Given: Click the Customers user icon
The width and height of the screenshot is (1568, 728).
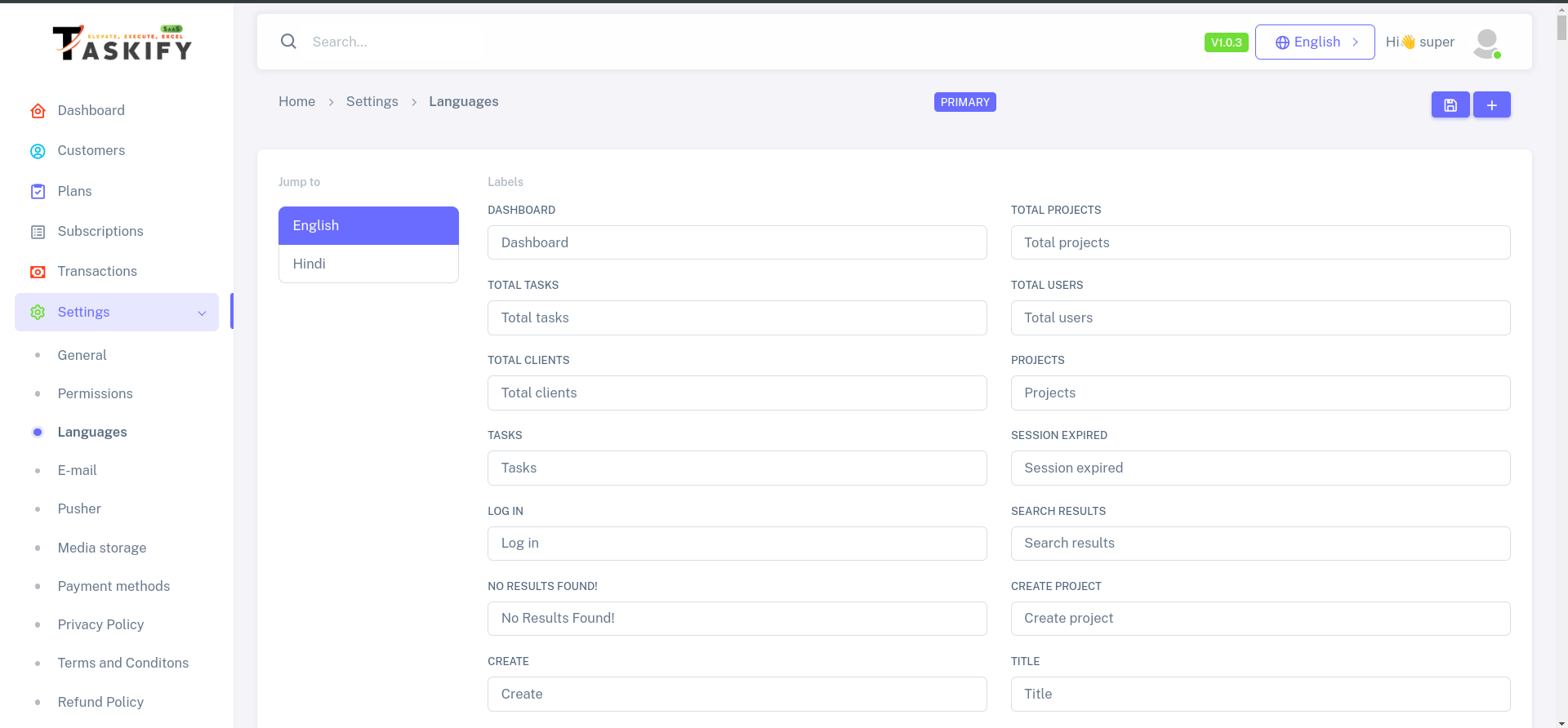Looking at the screenshot, I should click(x=38, y=151).
